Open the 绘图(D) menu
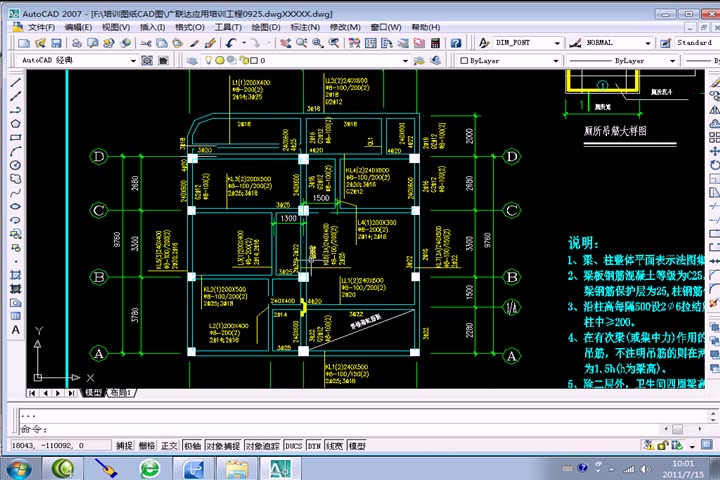Viewport: 720px width, 480px height. 266,27
